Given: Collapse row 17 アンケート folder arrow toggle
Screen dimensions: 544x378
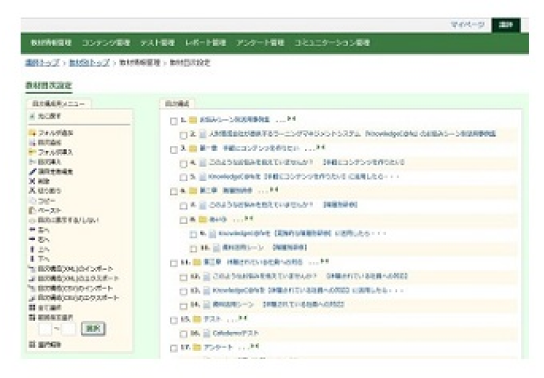Looking at the screenshot, I should [255, 346].
